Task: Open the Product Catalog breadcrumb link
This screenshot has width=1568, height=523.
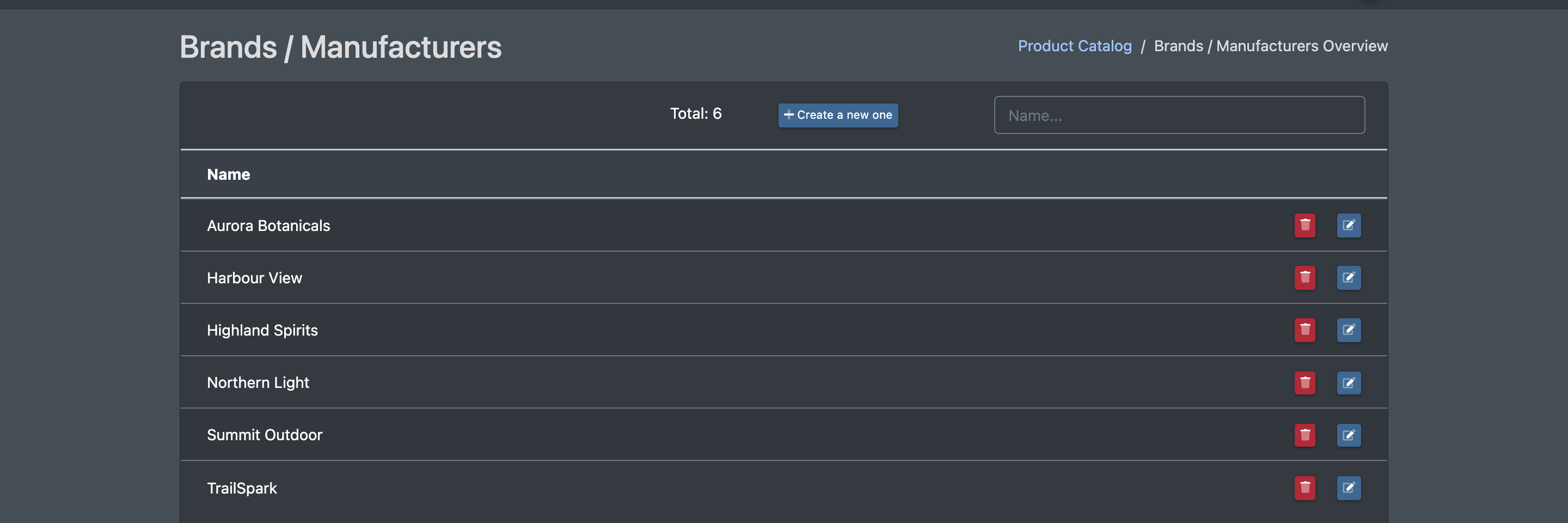Action: point(1074,46)
